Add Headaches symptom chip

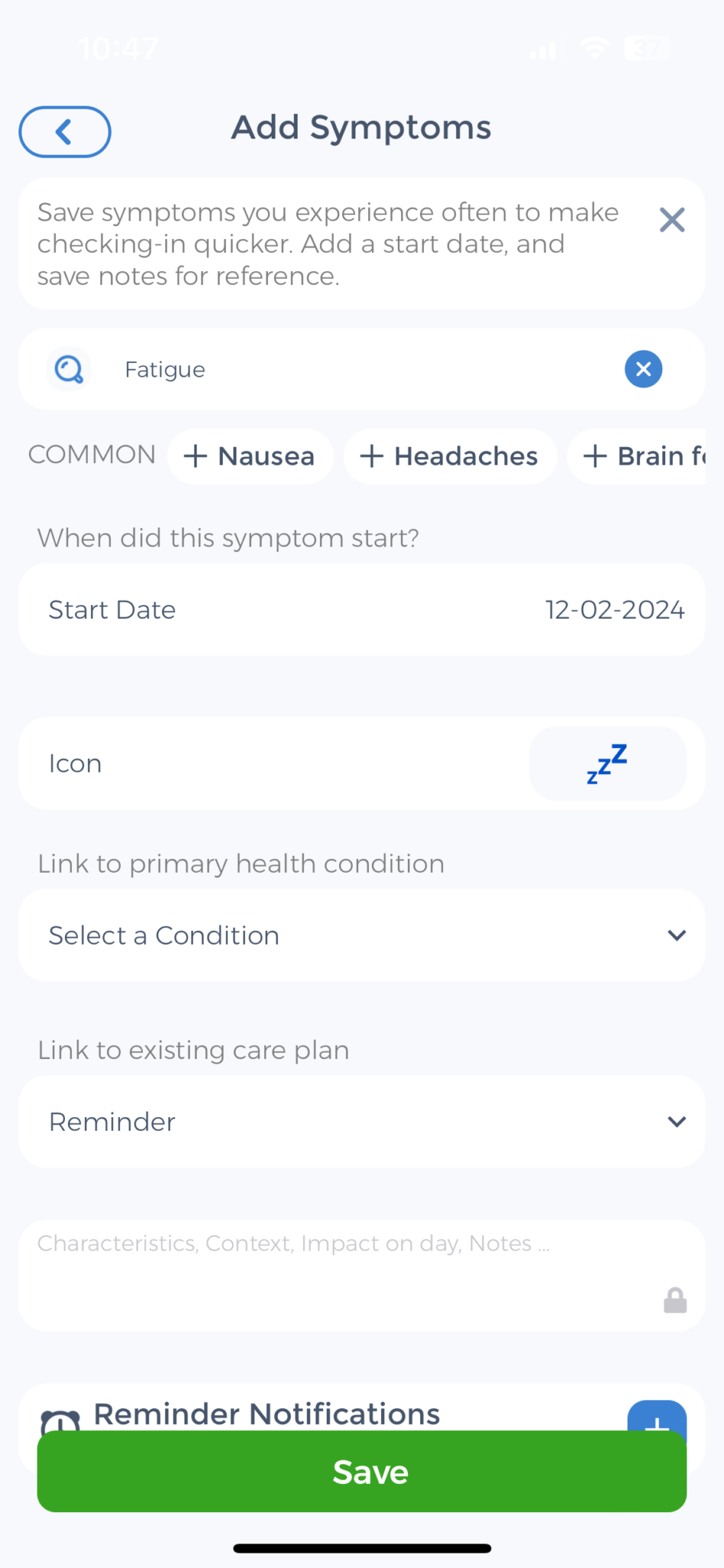[450, 456]
